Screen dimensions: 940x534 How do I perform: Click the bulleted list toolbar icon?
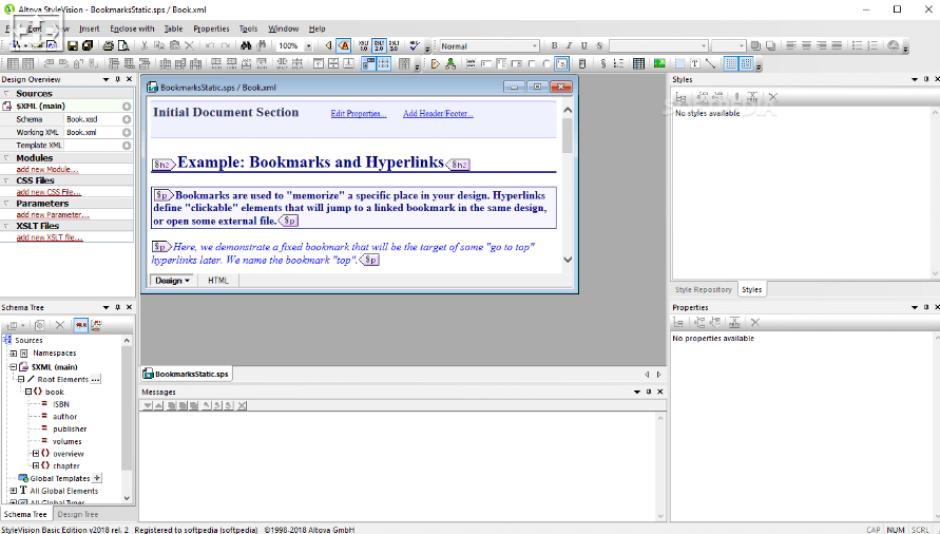(857, 46)
